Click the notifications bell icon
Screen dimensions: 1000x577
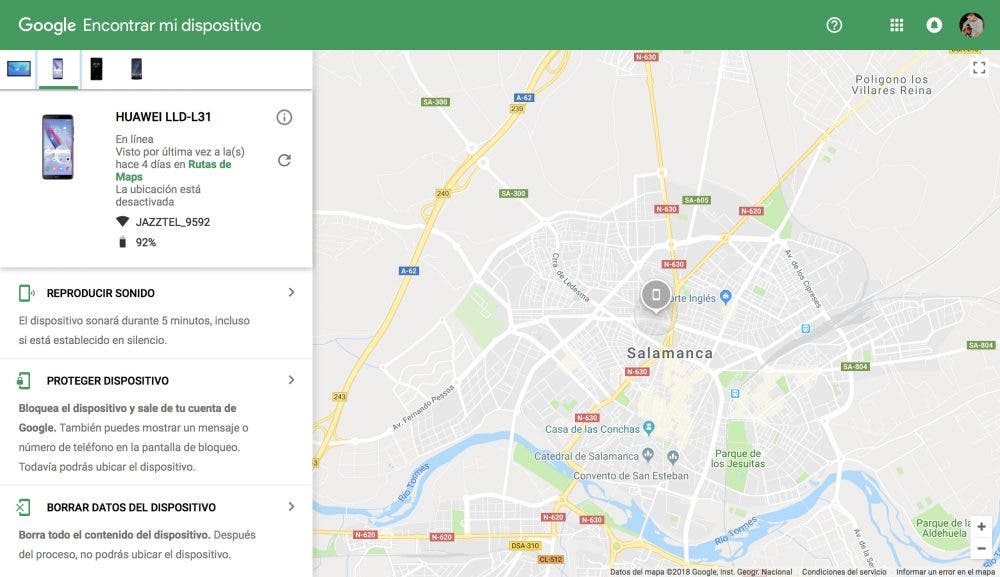pyautogui.click(x=934, y=25)
